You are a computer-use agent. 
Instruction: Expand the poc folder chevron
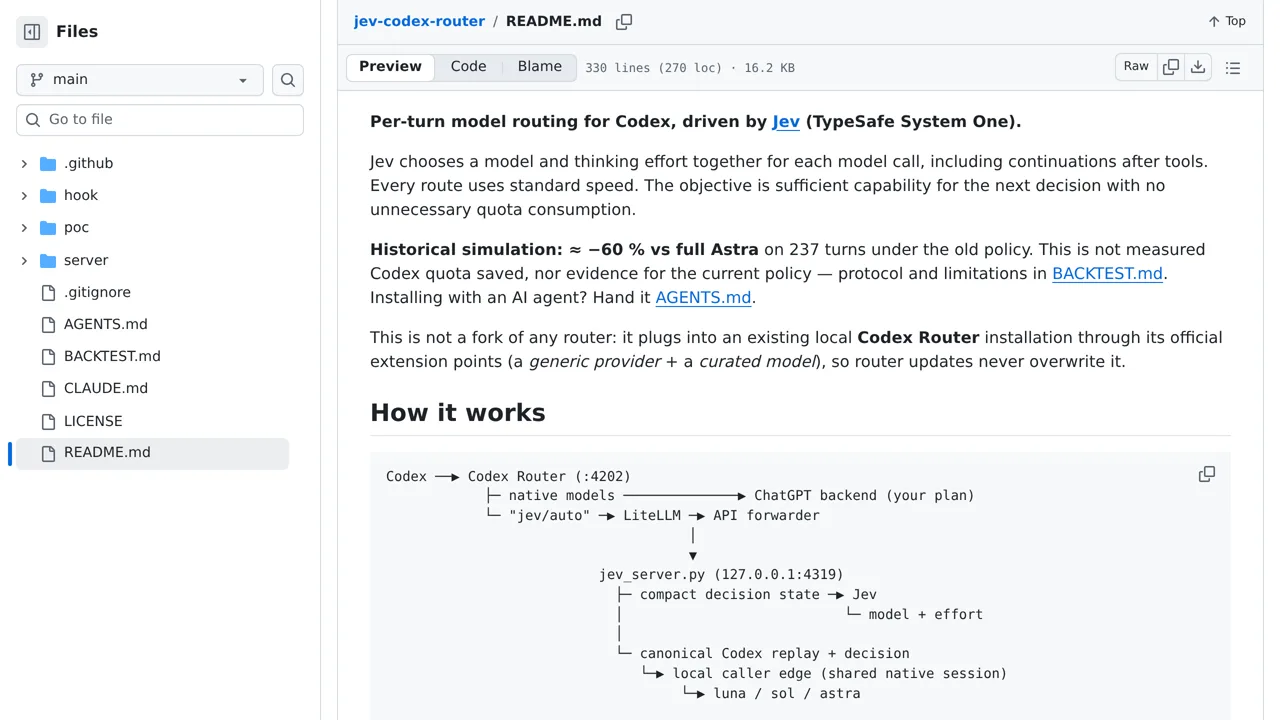click(24, 228)
